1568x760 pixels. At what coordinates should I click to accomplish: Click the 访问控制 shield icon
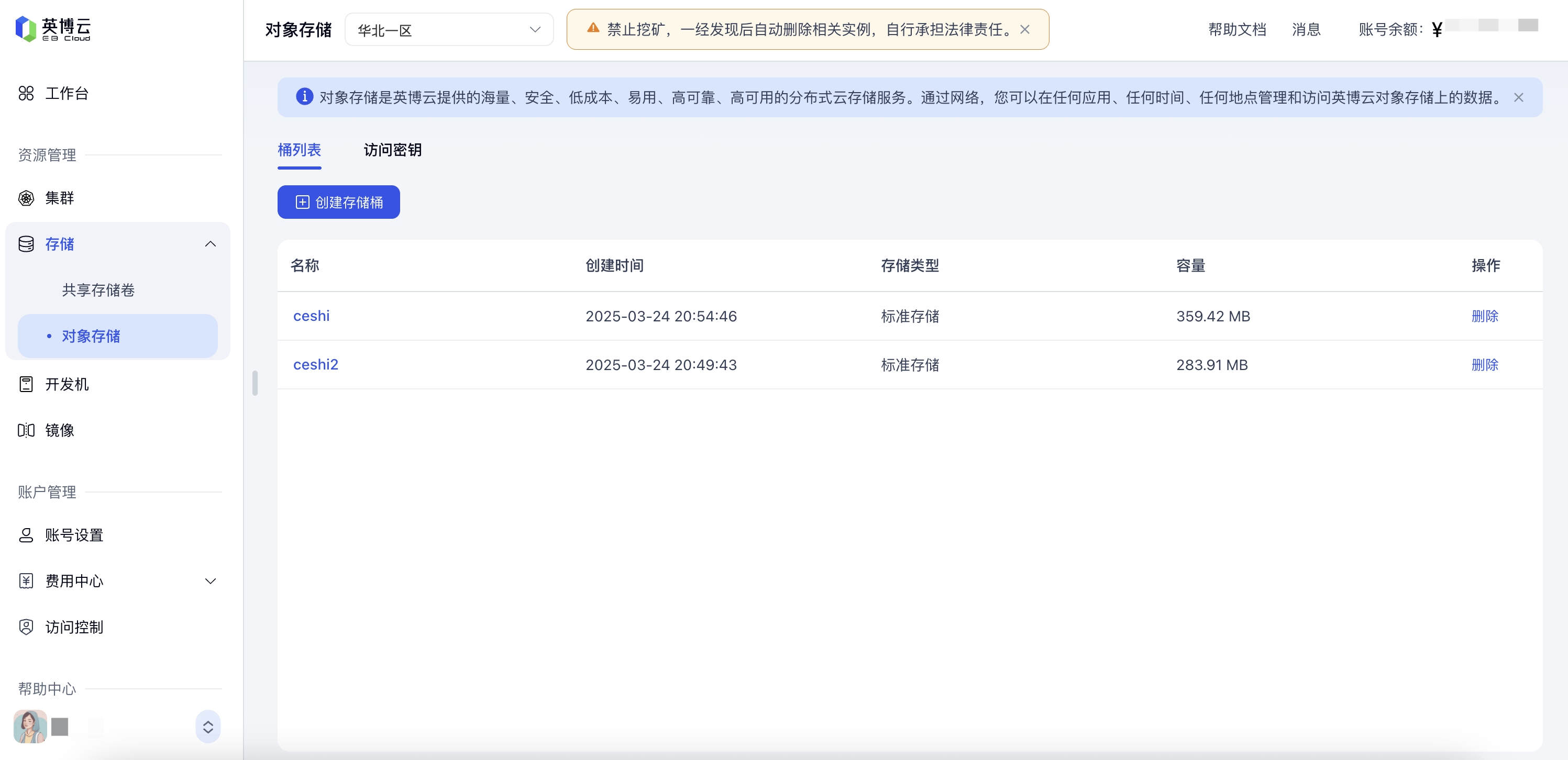[26, 627]
